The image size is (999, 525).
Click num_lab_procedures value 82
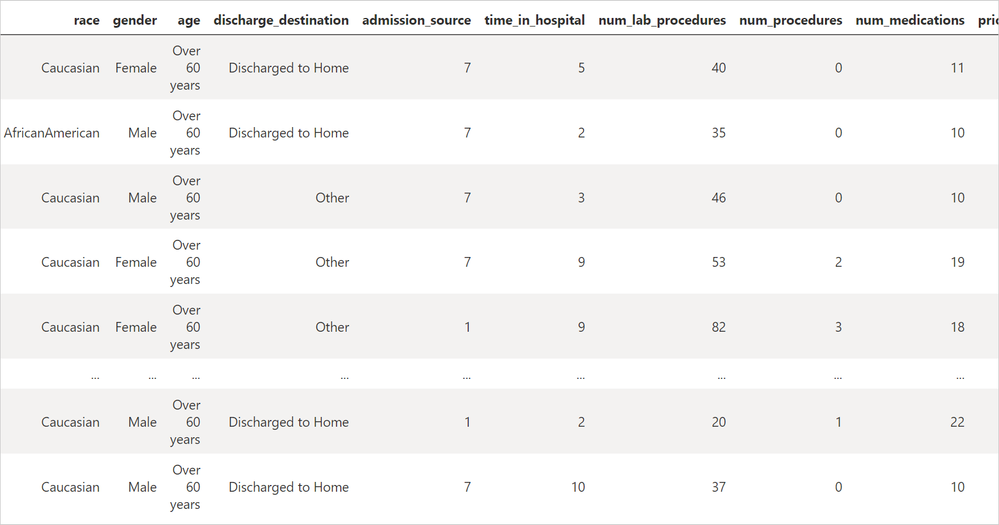[x=719, y=327]
